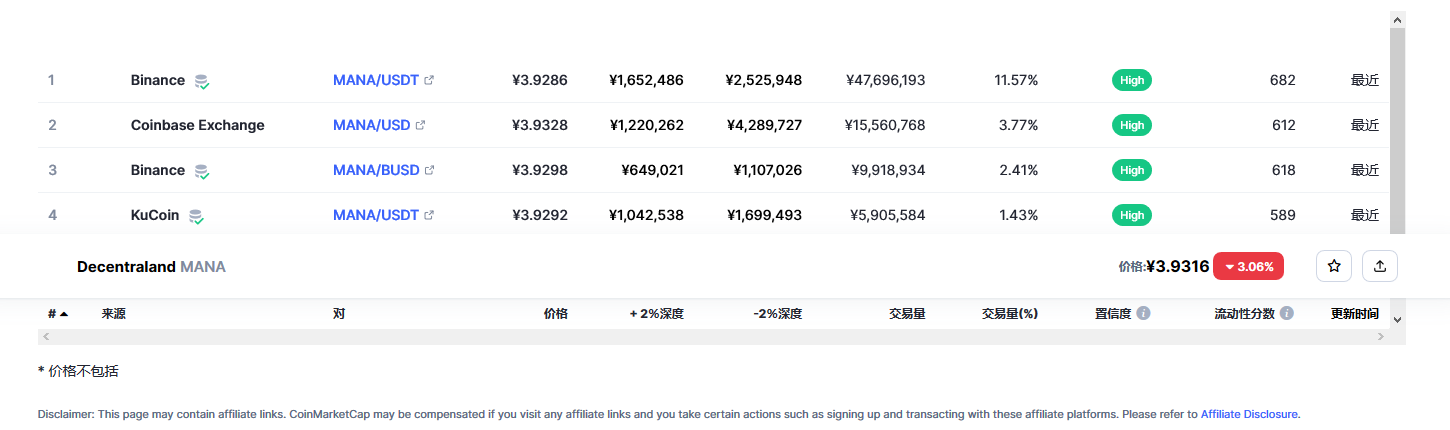Sort by the 来源 column header
This screenshot has width=1450, height=430.
coord(113,314)
